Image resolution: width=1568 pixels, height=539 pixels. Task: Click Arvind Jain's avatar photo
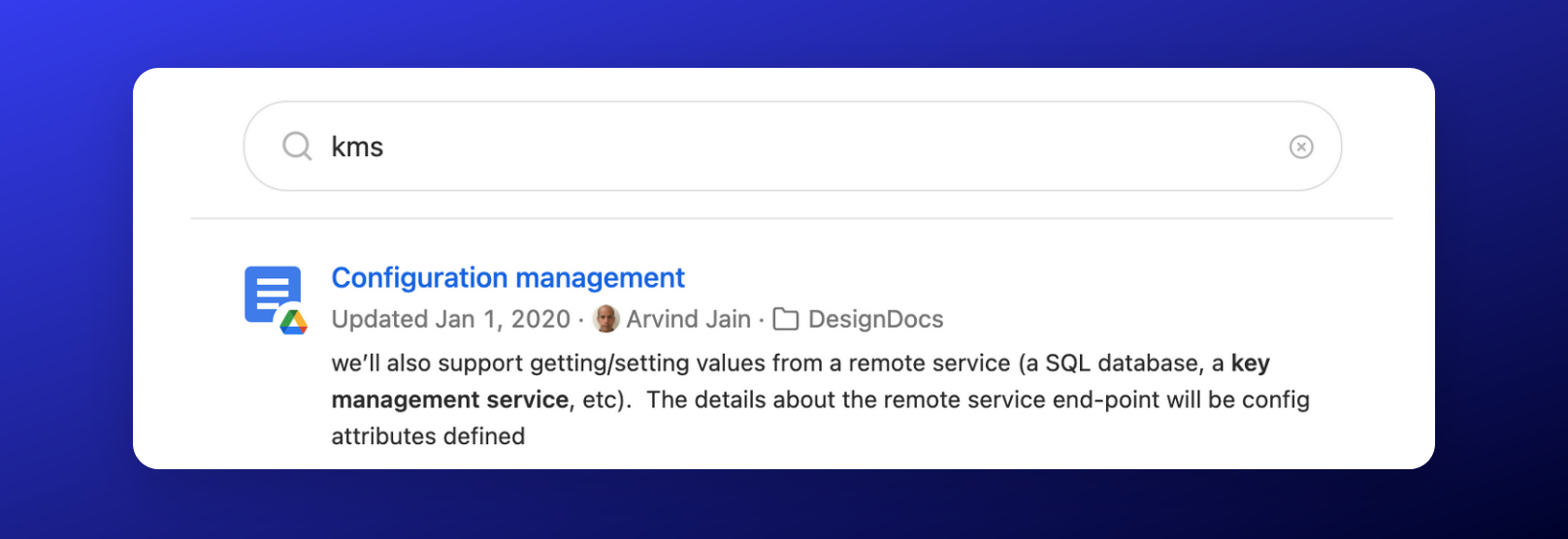tap(606, 319)
